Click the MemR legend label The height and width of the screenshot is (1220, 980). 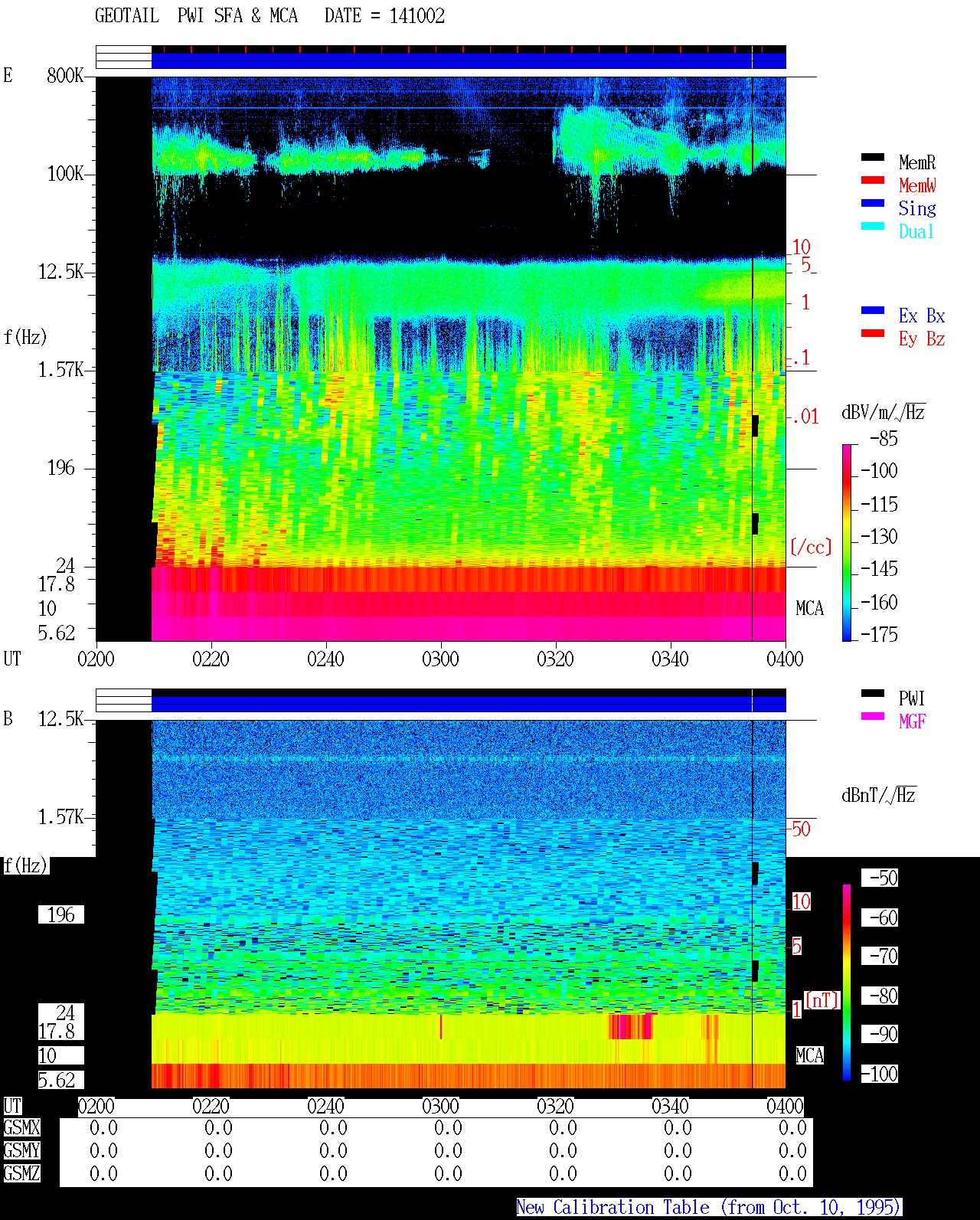(x=917, y=162)
